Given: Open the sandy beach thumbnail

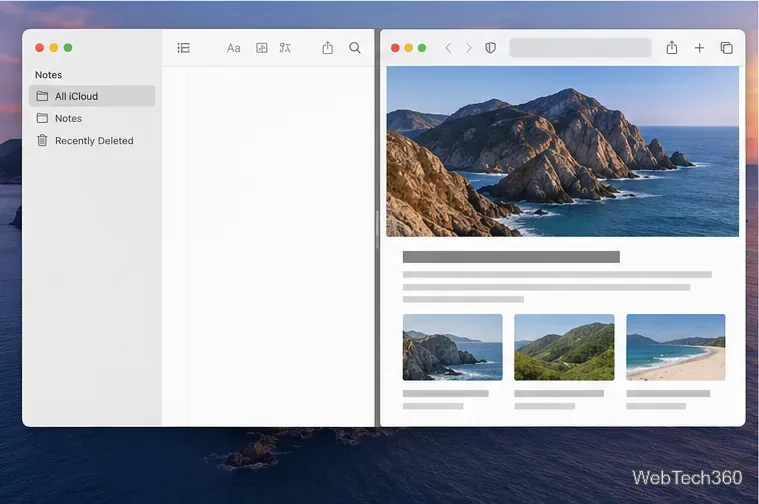Looking at the screenshot, I should tap(676, 347).
